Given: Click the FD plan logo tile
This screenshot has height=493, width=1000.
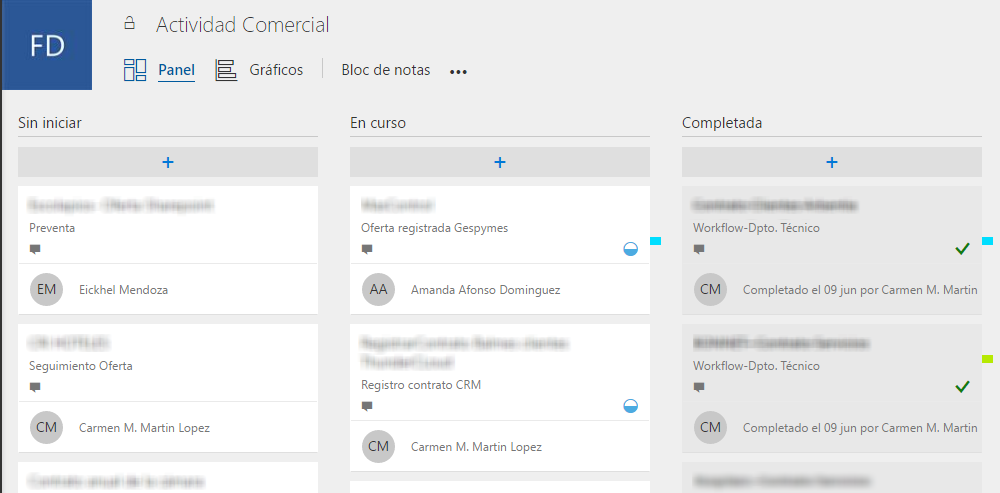Looking at the screenshot, I should coord(47,45).
